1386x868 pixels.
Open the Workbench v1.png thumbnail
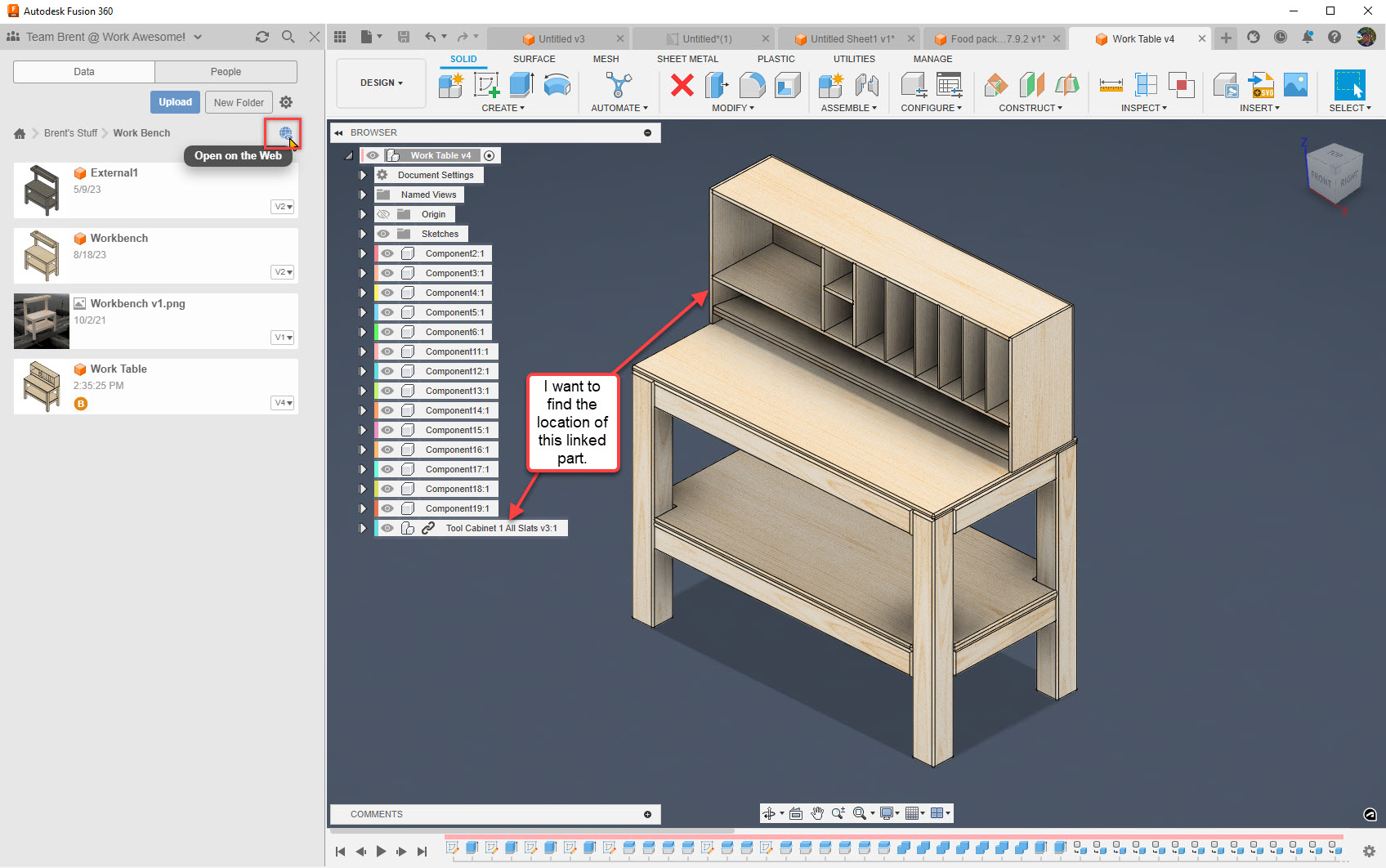pyautogui.click(x=41, y=320)
